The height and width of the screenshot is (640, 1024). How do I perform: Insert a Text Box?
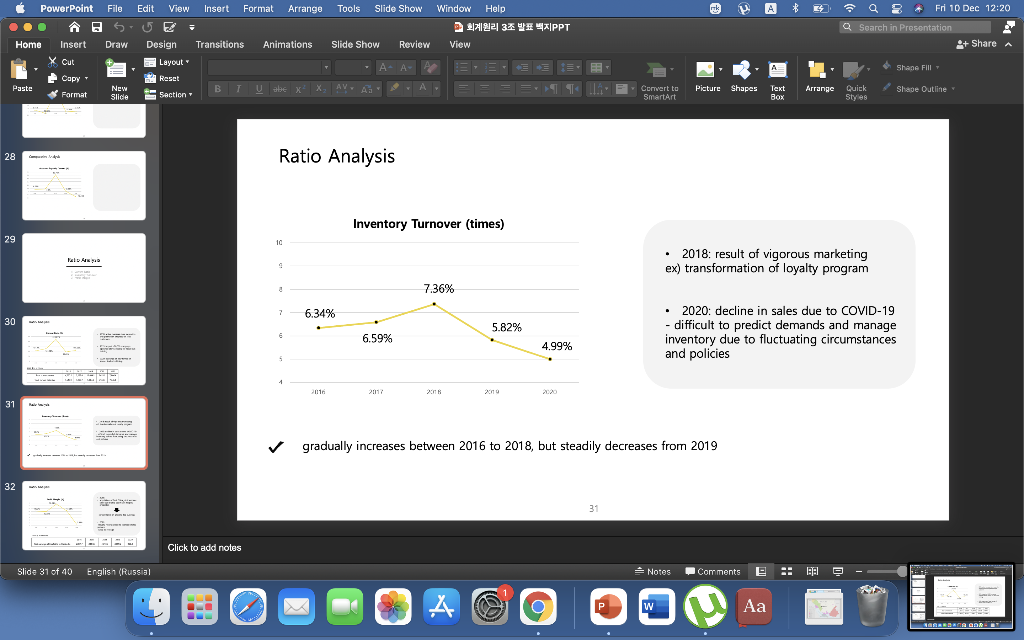tap(777, 80)
